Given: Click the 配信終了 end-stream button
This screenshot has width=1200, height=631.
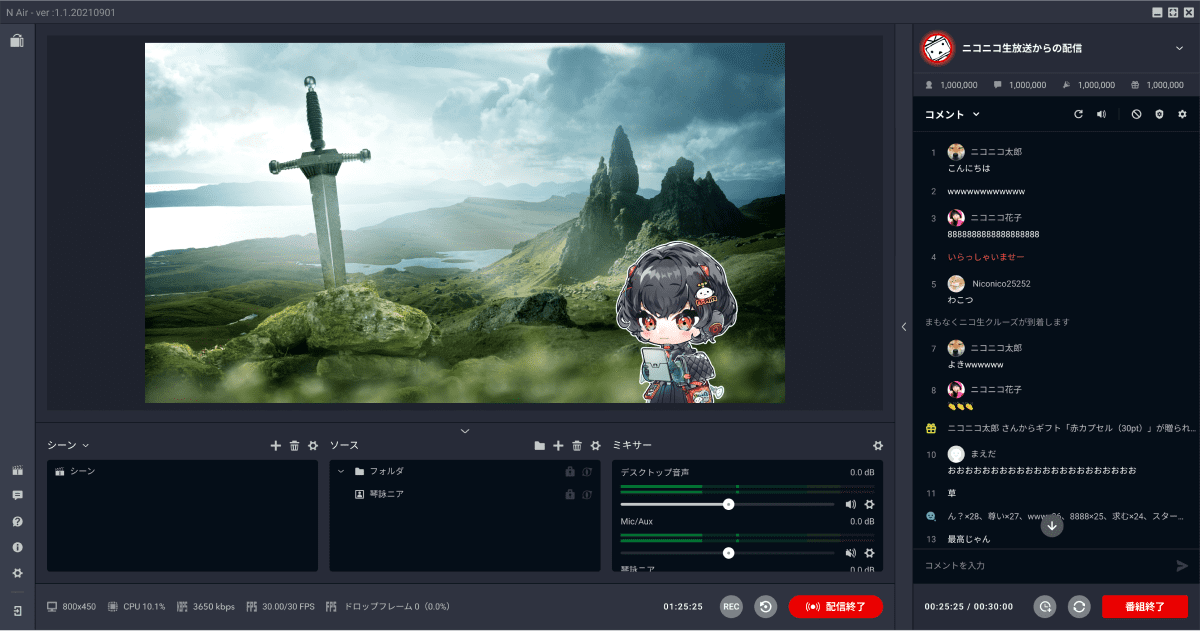Looking at the screenshot, I should (836, 606).
